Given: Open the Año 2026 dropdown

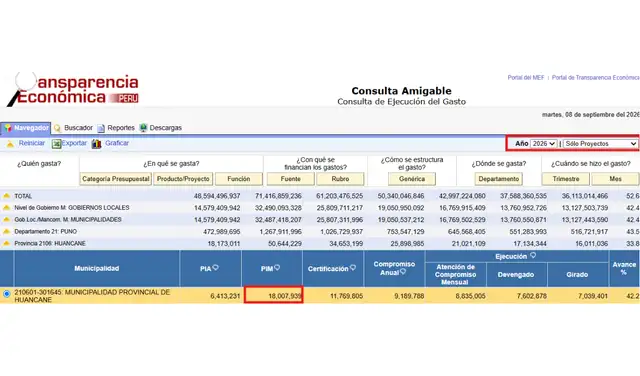Looking at the screenshot, I should (543, 144).
